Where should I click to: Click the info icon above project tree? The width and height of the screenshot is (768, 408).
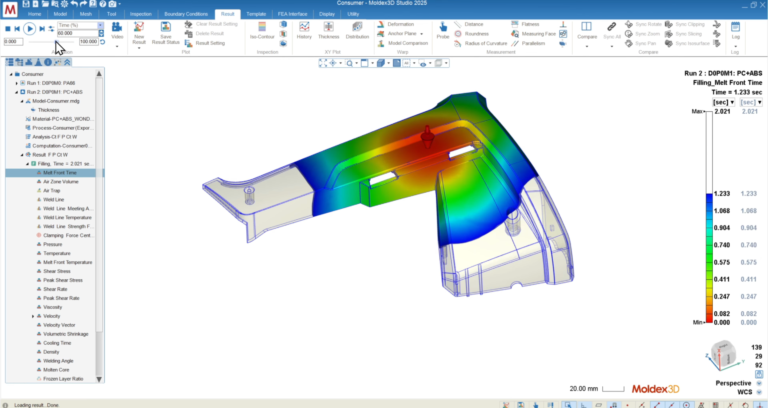48,62
